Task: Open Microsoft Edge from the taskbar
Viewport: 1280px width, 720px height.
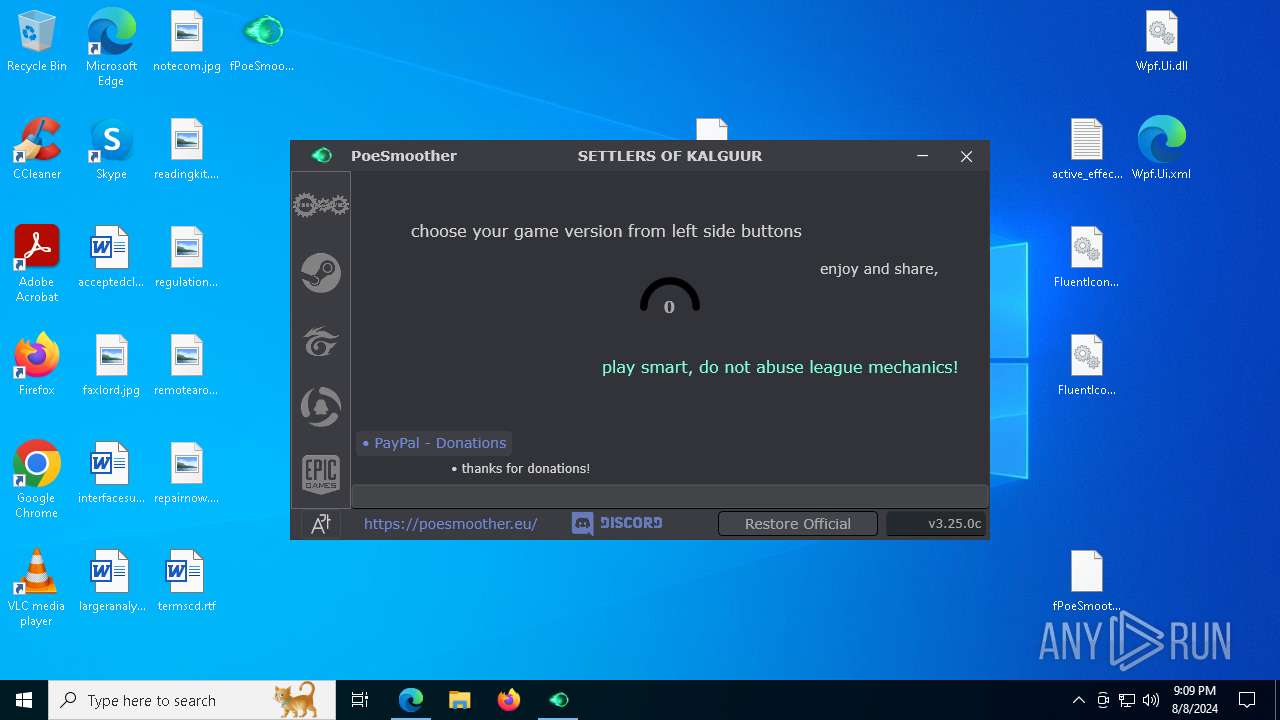Action: (411, 700)
